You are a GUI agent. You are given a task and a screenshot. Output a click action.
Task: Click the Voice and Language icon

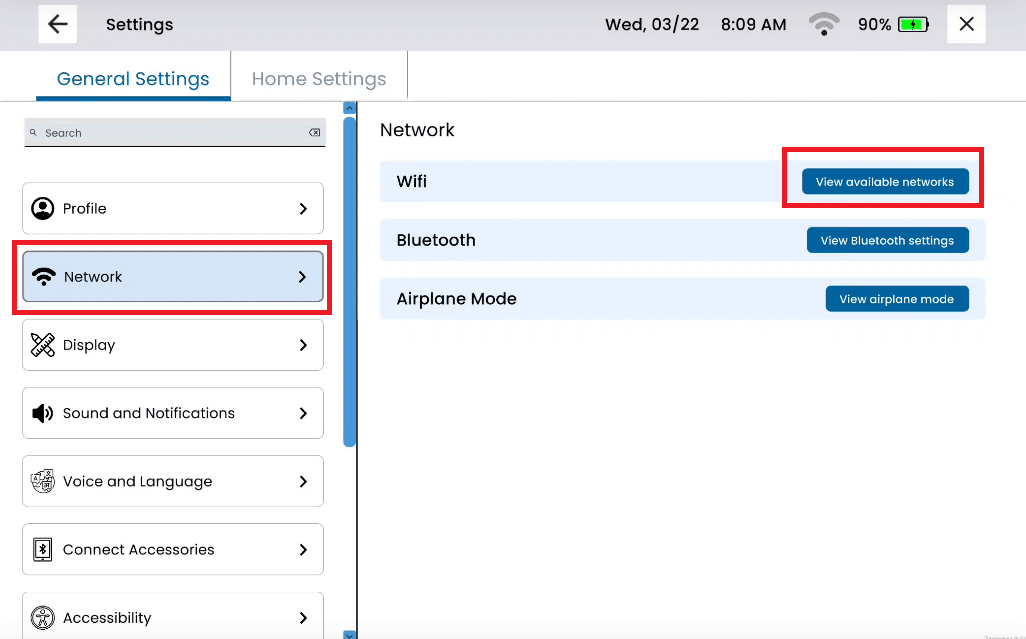43,481
